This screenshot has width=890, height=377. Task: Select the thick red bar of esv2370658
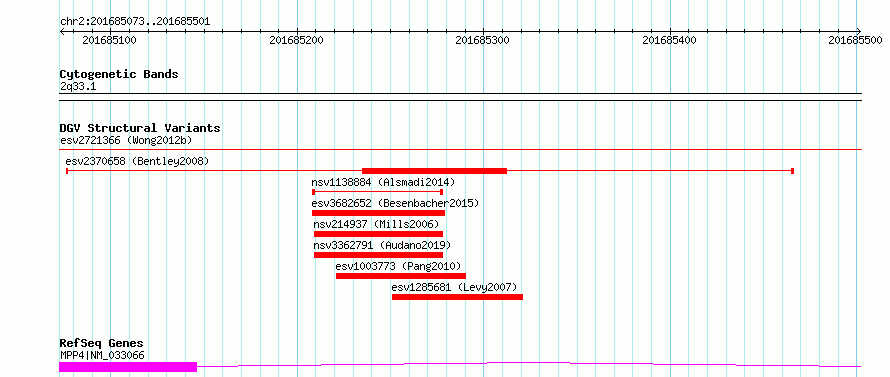(x=434, y=170)
